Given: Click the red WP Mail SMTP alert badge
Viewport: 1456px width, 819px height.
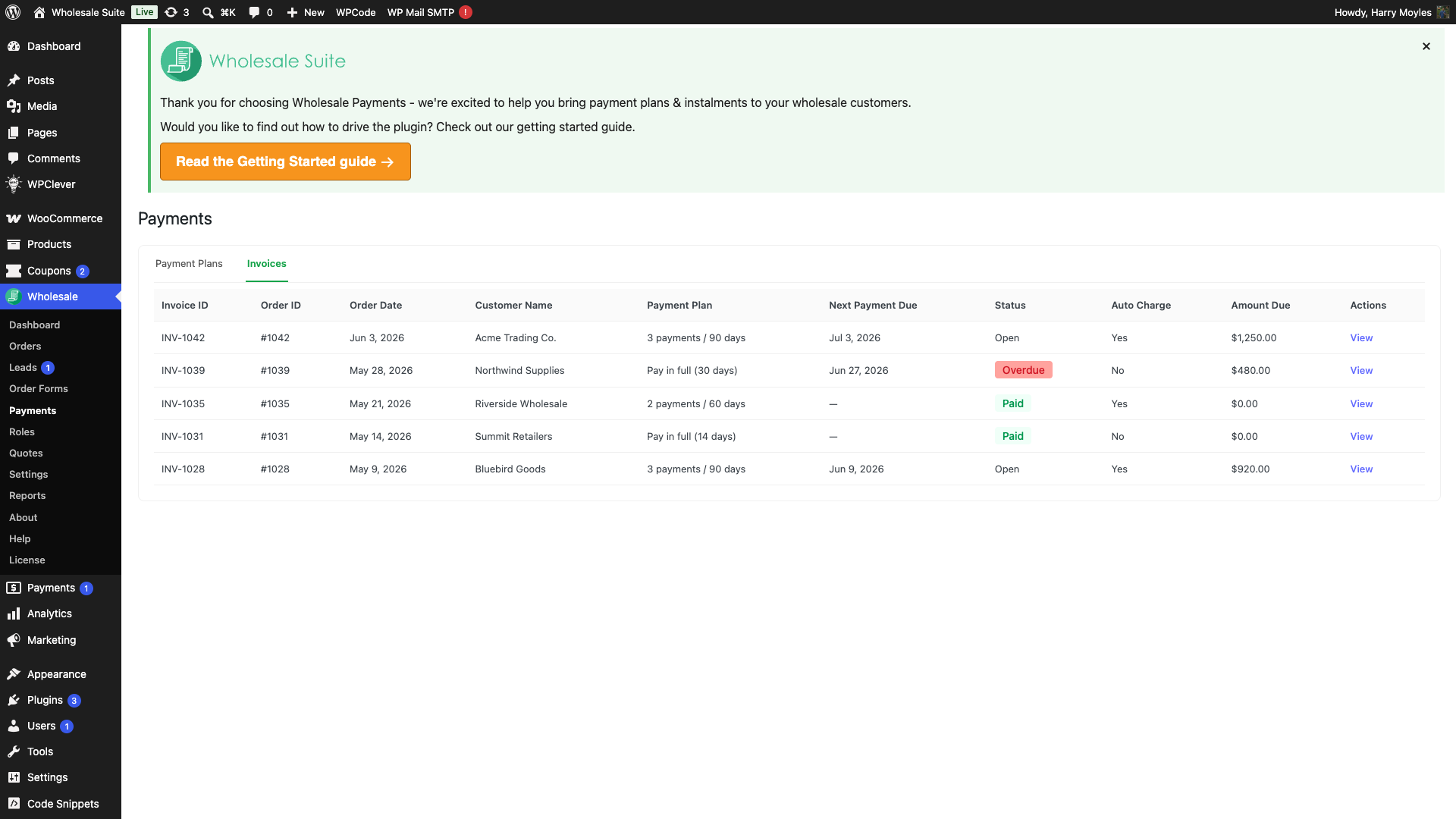Looking at the screenshot, I should click(466, 12).
